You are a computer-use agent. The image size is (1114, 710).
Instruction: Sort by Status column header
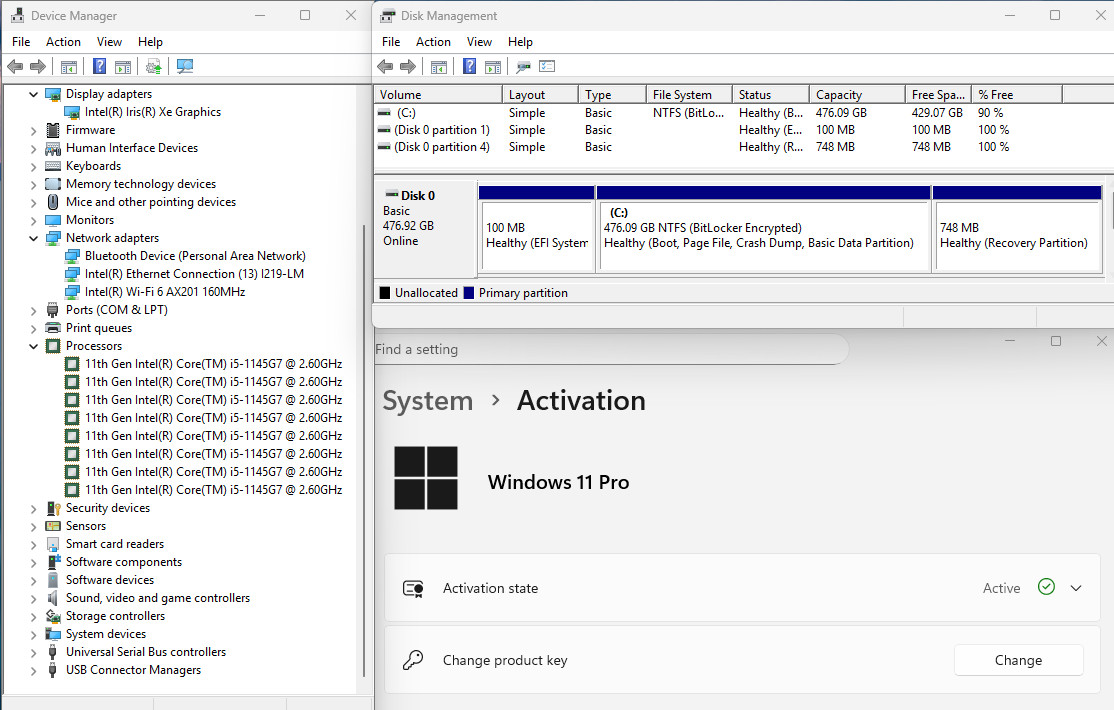pyautogui.click(x=771, y=95)
